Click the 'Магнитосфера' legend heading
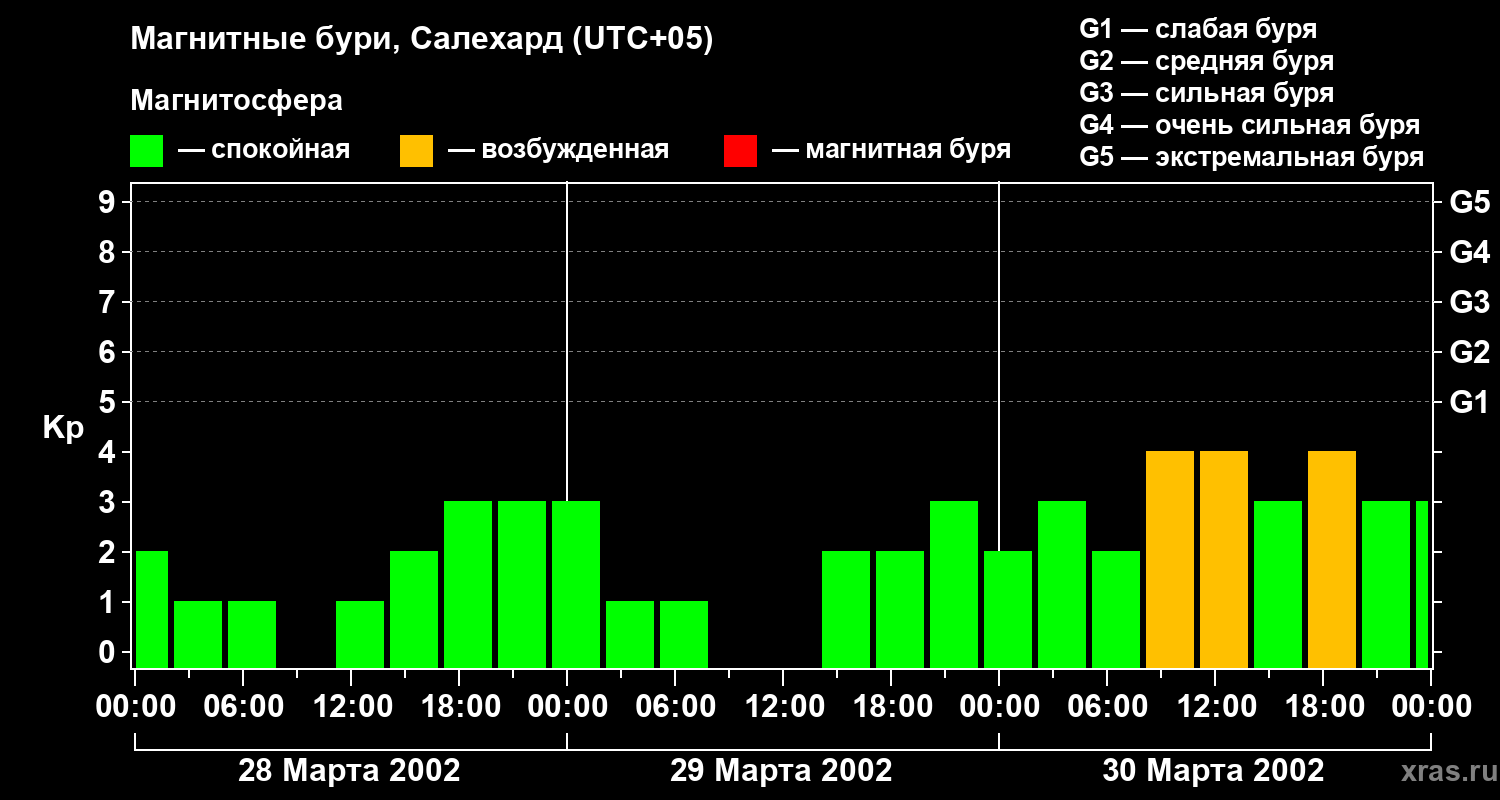 [236, 101]
